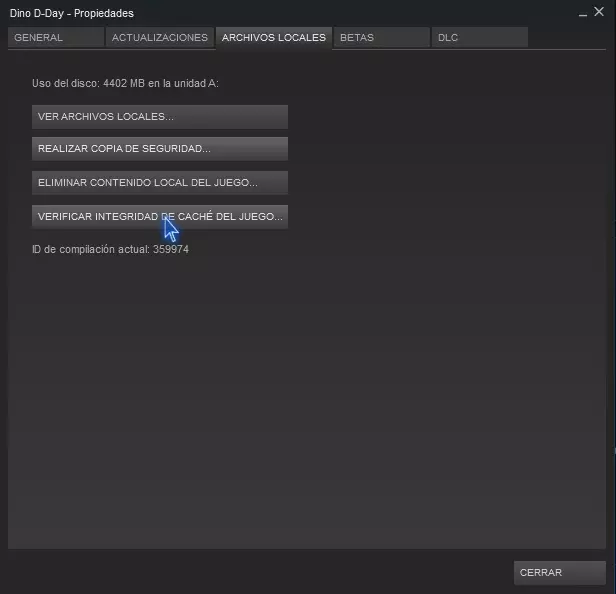This screenshot has width=616, height=594.
Task: Open the ACTUALIZACIONES tab
Action: pyautogui.click(x=160, y=37)
